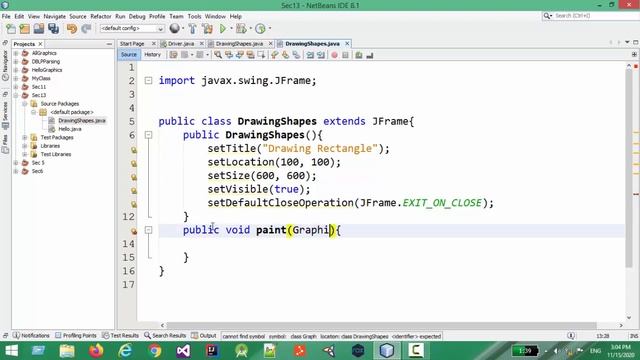
Task: Click the editor vertical scrollbar
Action: pos(629,167)
